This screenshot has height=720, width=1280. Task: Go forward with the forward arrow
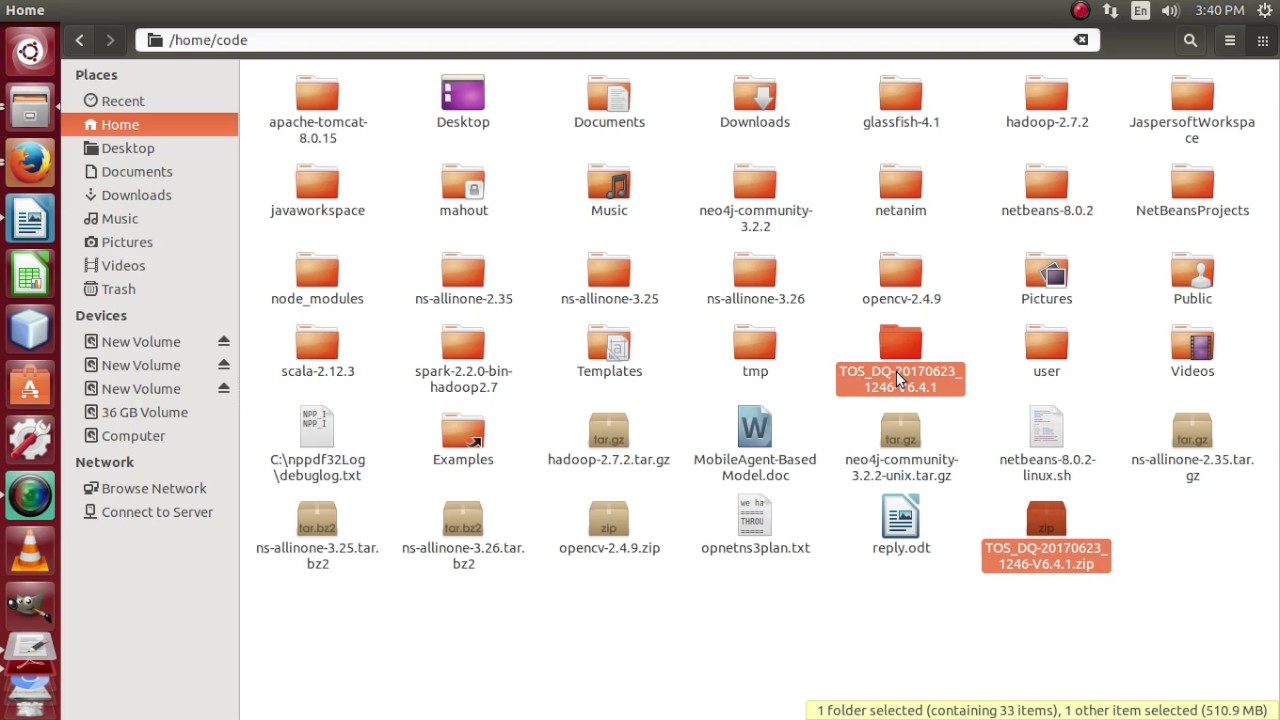pos(110,40)
